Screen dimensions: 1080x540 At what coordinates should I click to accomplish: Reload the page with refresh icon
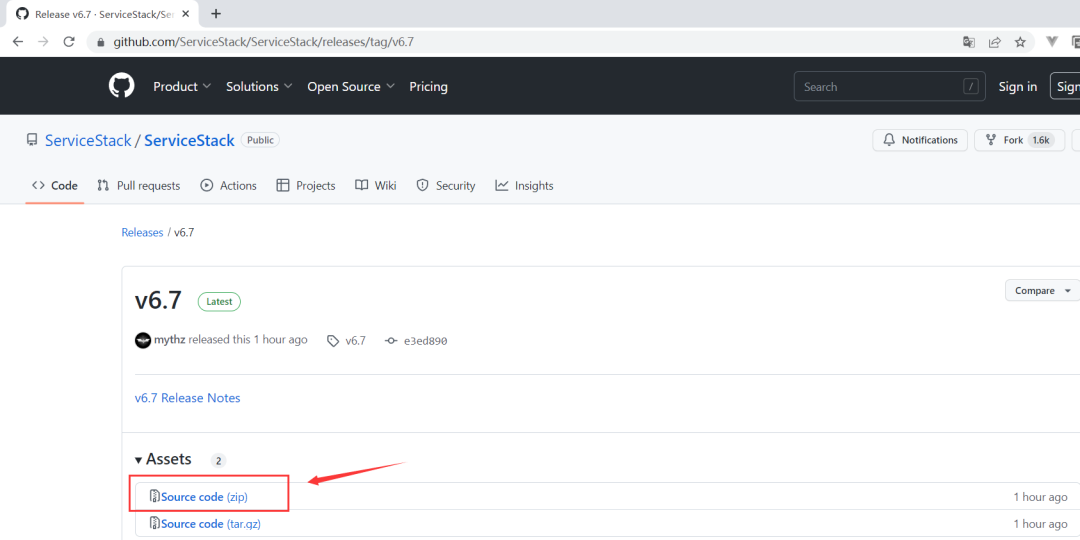click(x=69, y=42)
